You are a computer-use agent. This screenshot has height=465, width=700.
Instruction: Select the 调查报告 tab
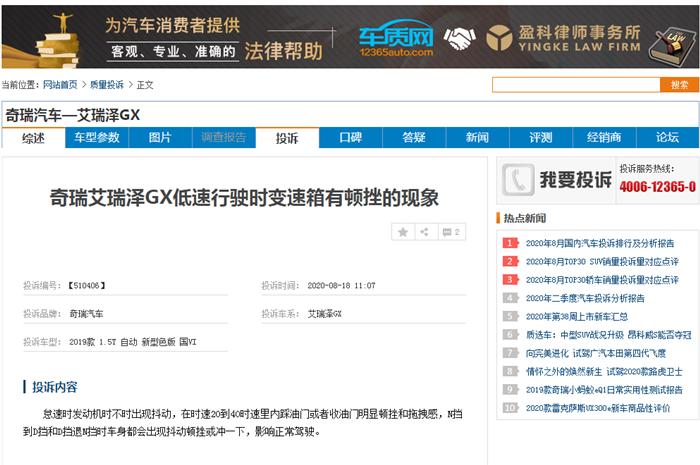pyautogui.click(x=224, y=137)
